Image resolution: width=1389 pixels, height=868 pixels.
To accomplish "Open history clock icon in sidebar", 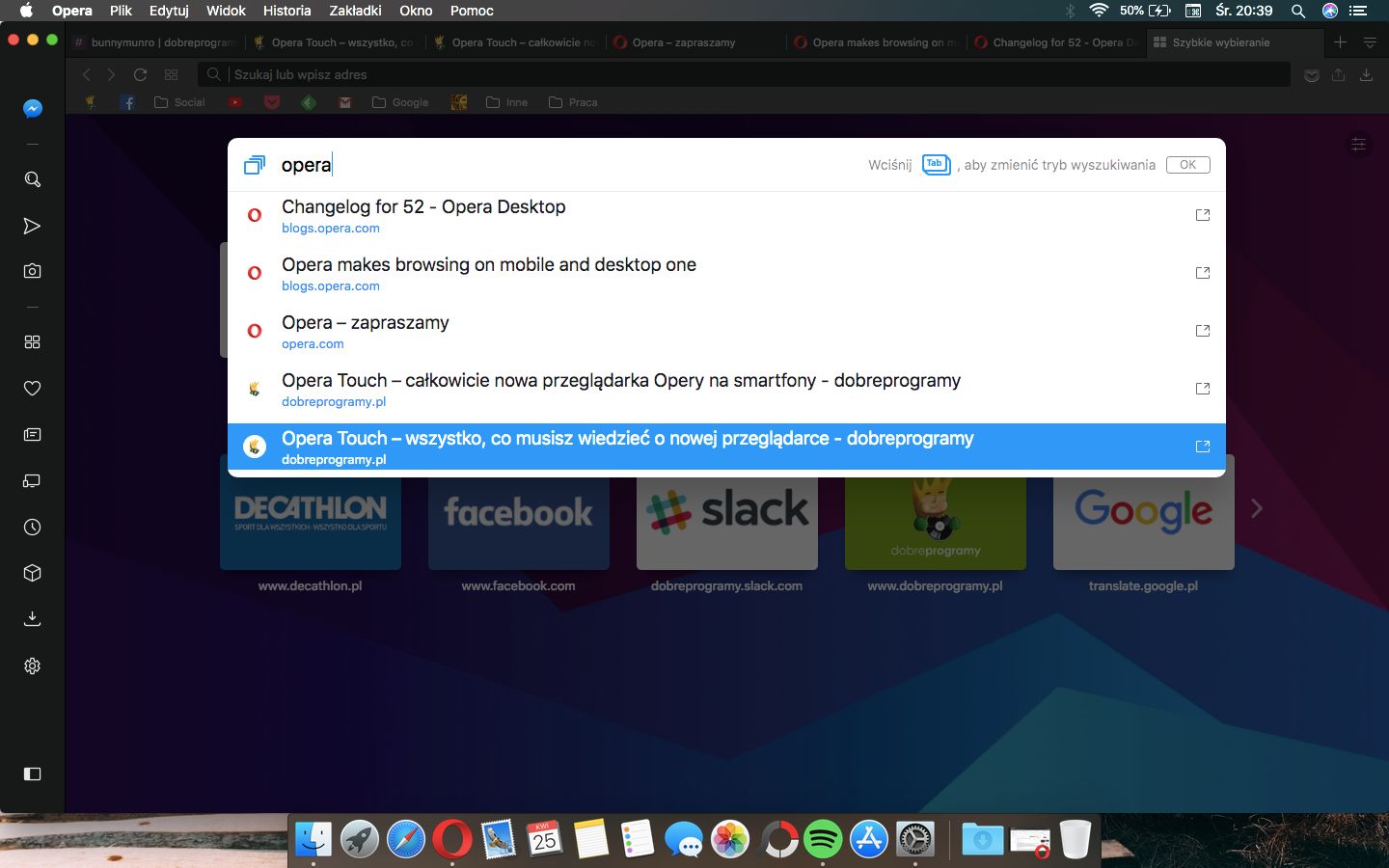I will (32, 527).
